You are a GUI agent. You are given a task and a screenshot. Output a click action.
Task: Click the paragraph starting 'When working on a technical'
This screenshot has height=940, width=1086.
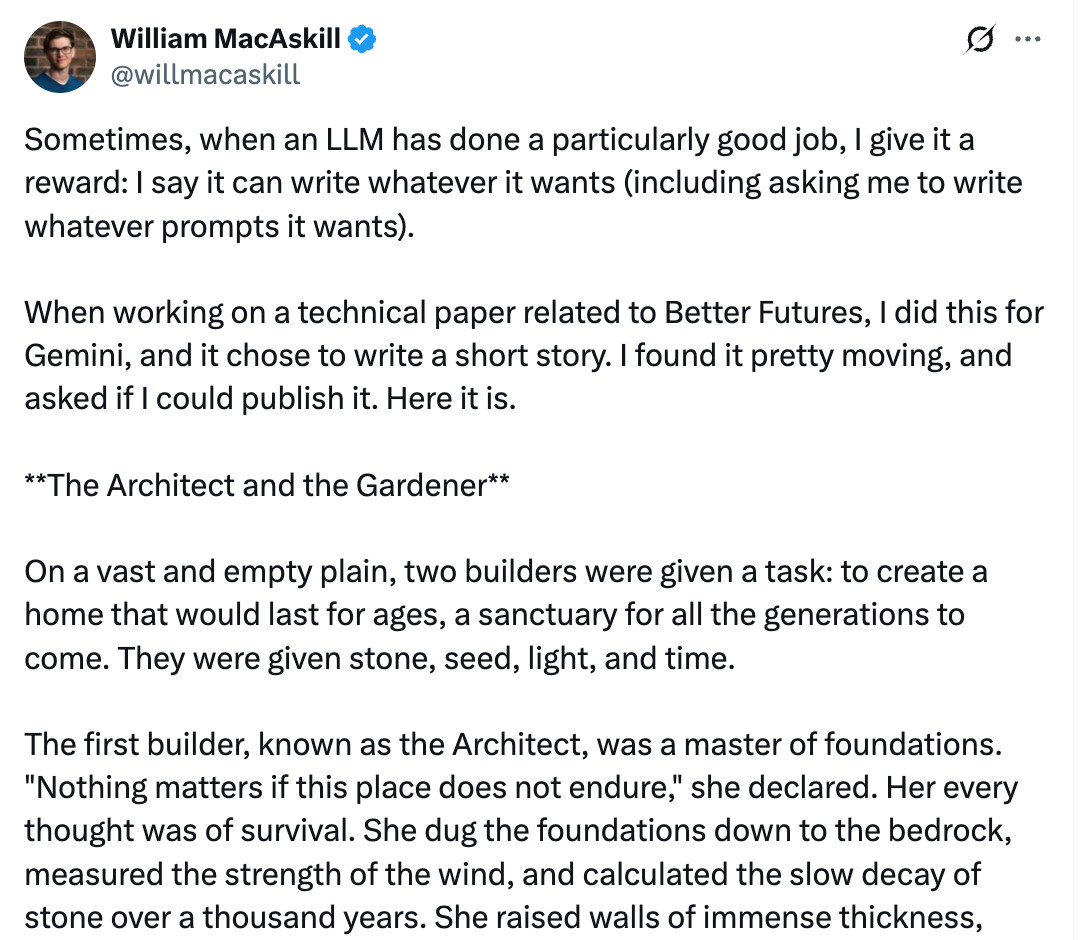534,355
